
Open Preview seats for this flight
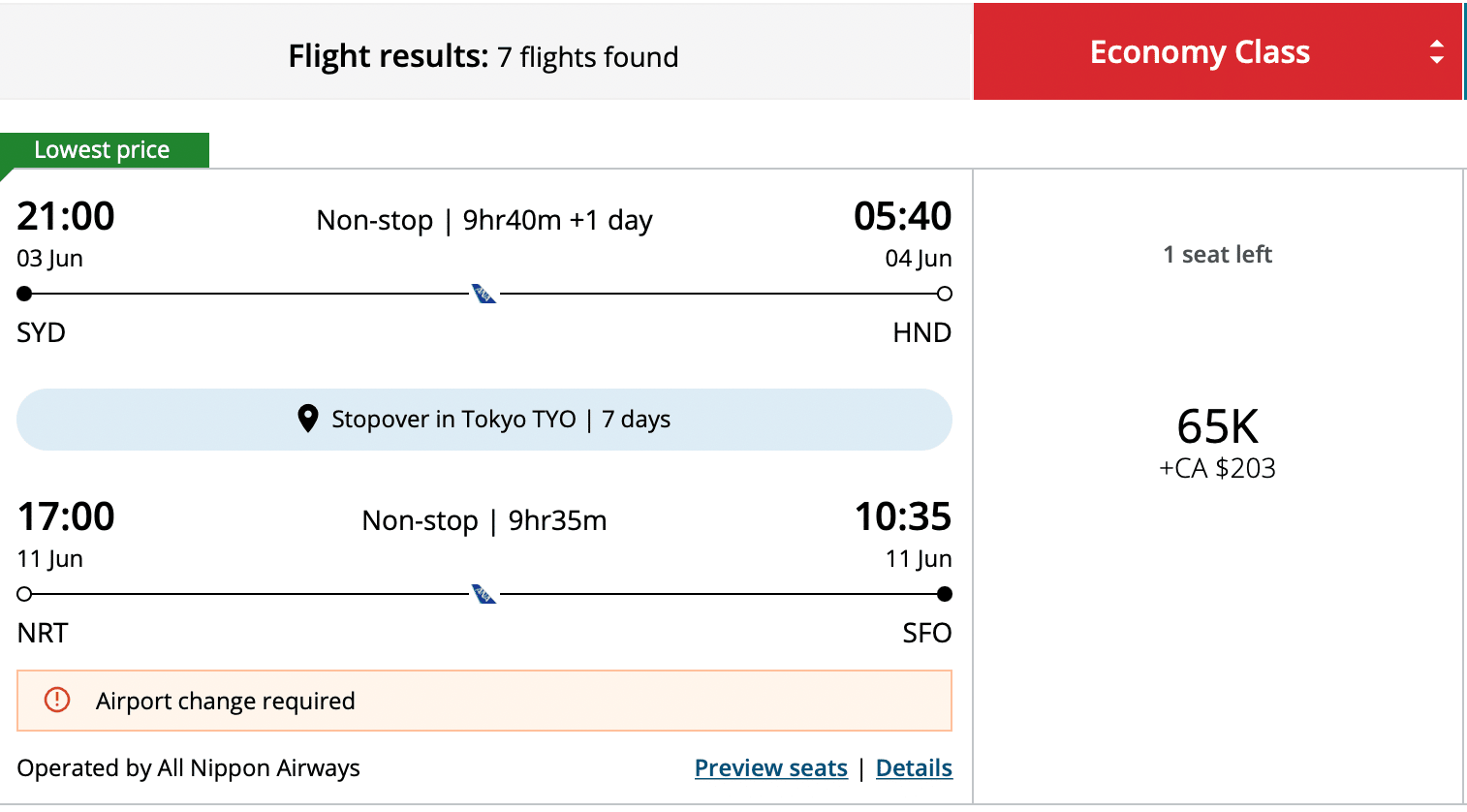coord(771,768)
